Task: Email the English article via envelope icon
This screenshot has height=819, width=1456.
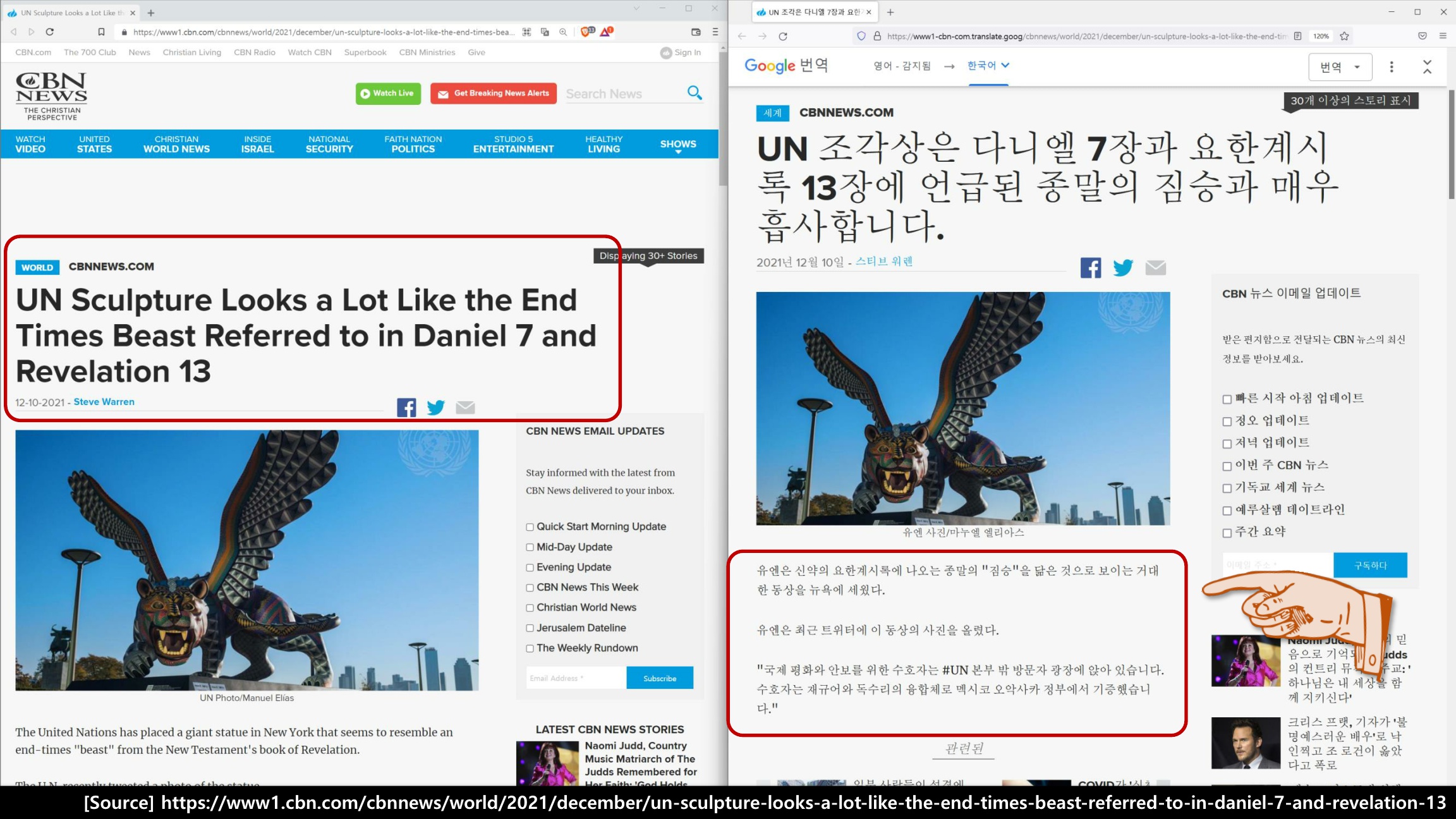Action: pos(465,408)
